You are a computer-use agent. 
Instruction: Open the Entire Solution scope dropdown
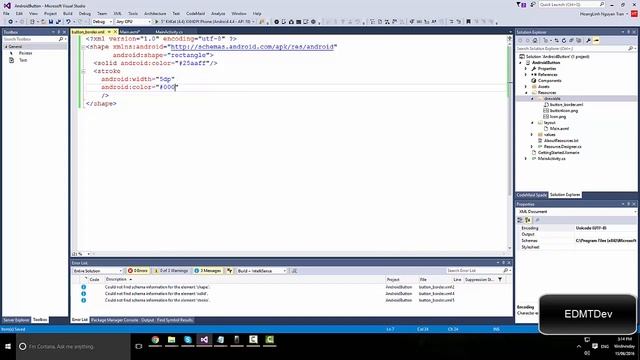98,271
